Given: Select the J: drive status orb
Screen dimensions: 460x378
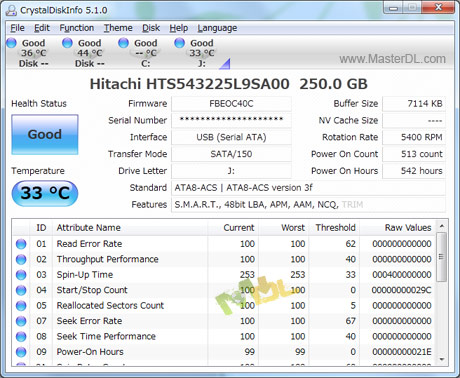Looking at the screenshot, I should pyautogui.click(x=179, y=43).
